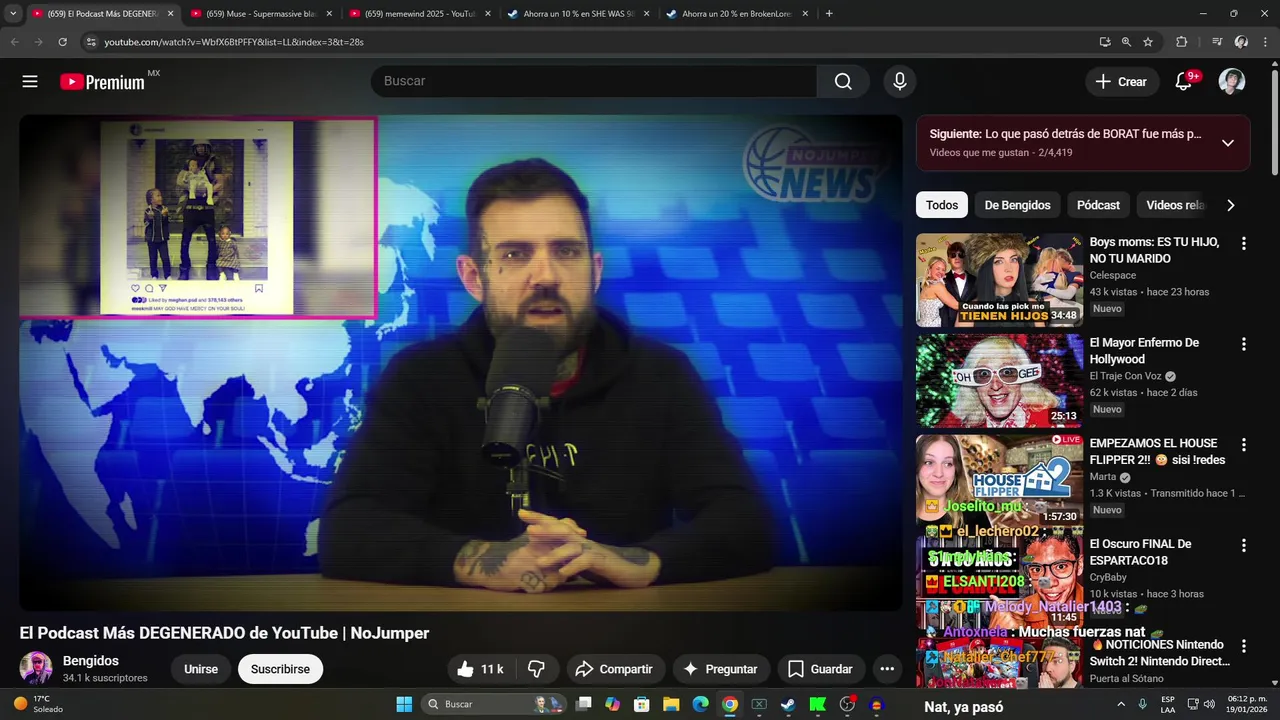Viewport: 1280px width, 720px height.
Task: Open File Explorer from the taskbar
Action: (x=671, y=704)
